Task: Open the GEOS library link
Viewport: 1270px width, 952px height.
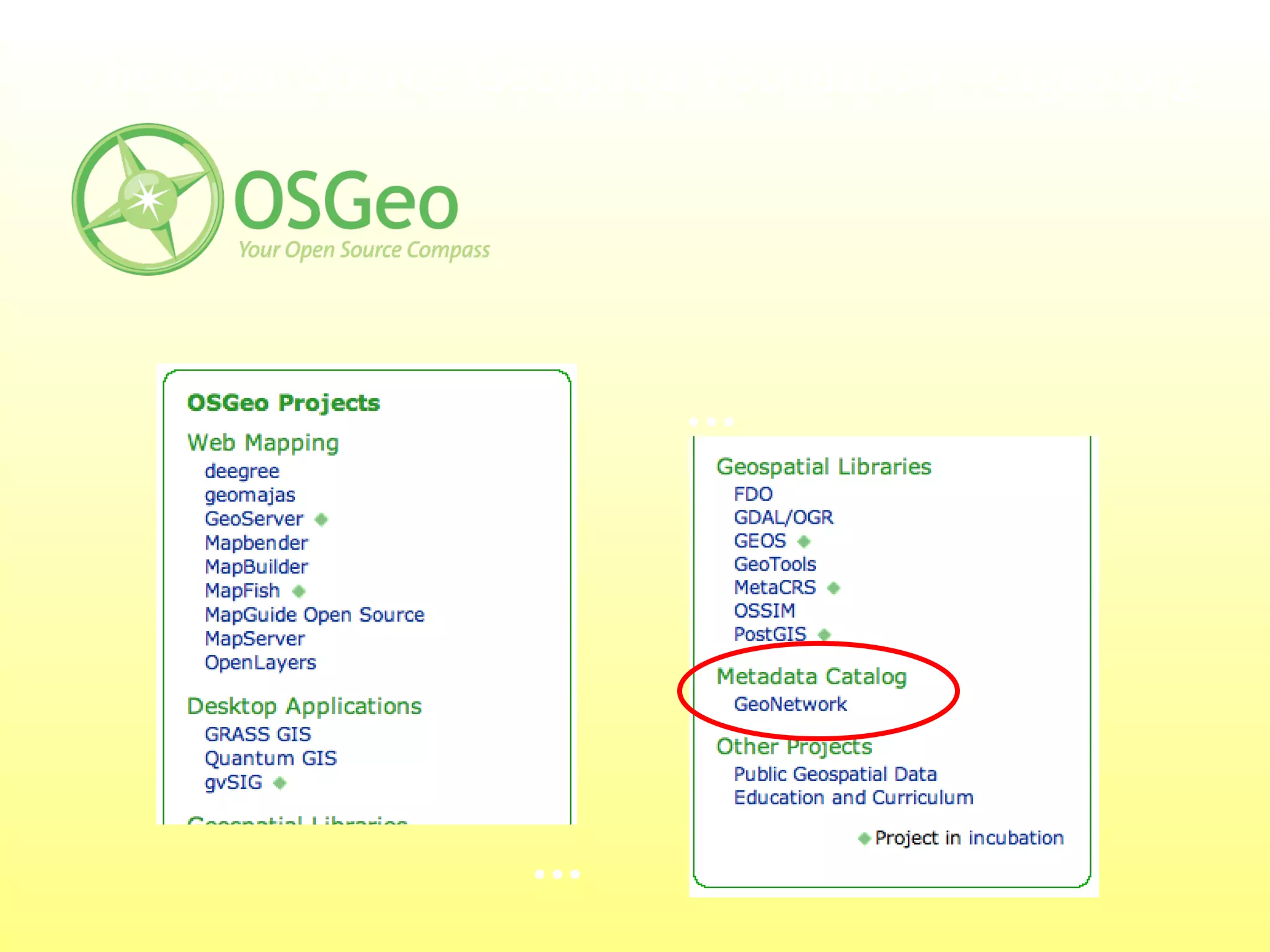Action: pos(760,541)
